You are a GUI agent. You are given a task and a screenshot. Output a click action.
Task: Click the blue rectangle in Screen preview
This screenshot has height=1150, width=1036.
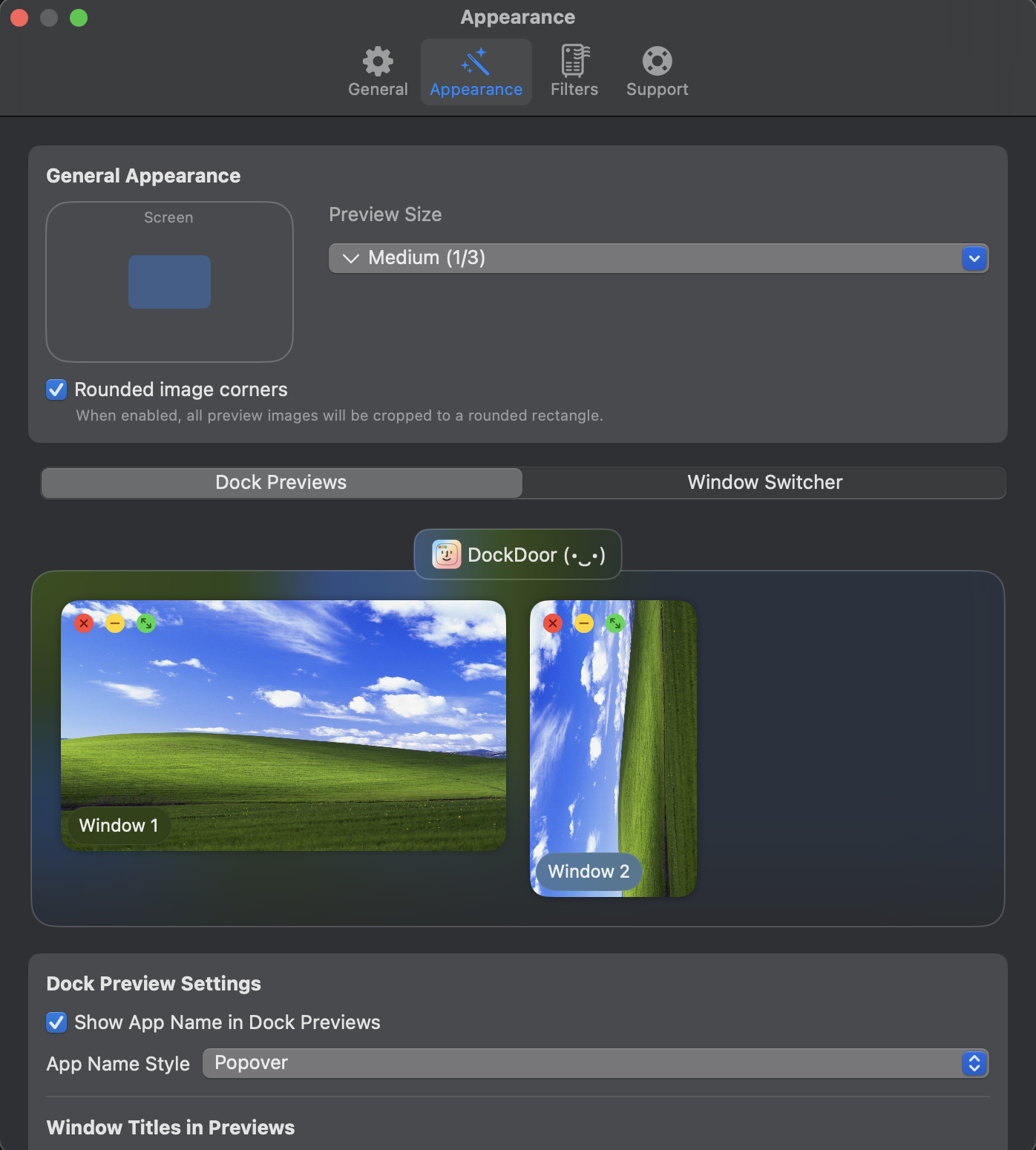point(169,282)
